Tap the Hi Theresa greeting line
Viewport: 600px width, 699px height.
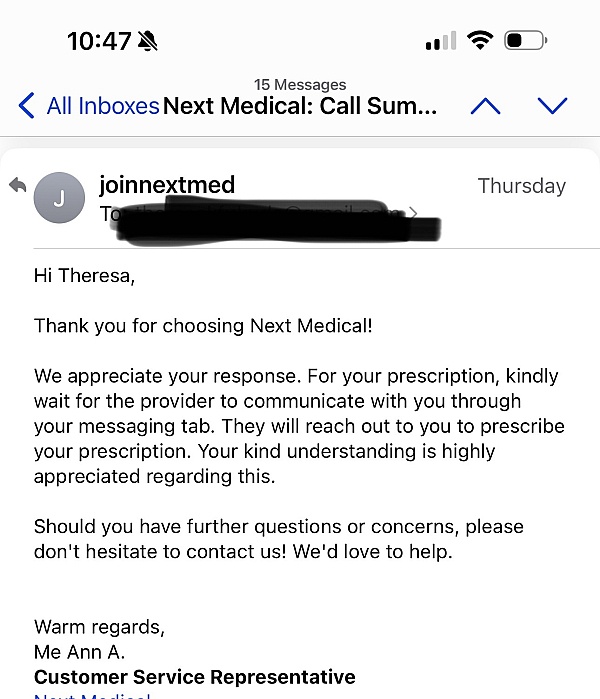[x=83, y=275]
